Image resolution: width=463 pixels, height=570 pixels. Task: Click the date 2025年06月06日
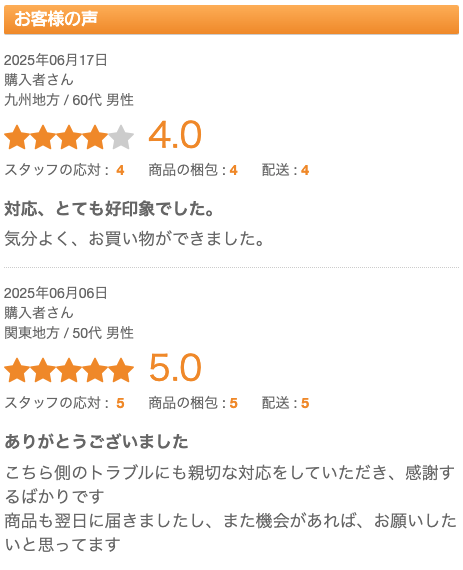pos(56,293)
